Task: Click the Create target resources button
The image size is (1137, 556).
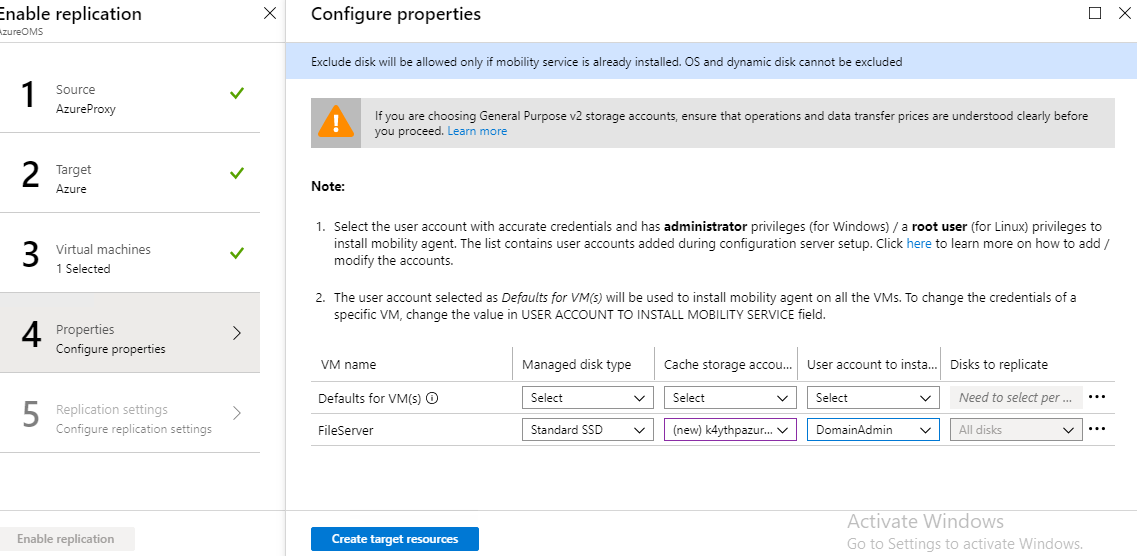Action: click(x=395, y=539)
